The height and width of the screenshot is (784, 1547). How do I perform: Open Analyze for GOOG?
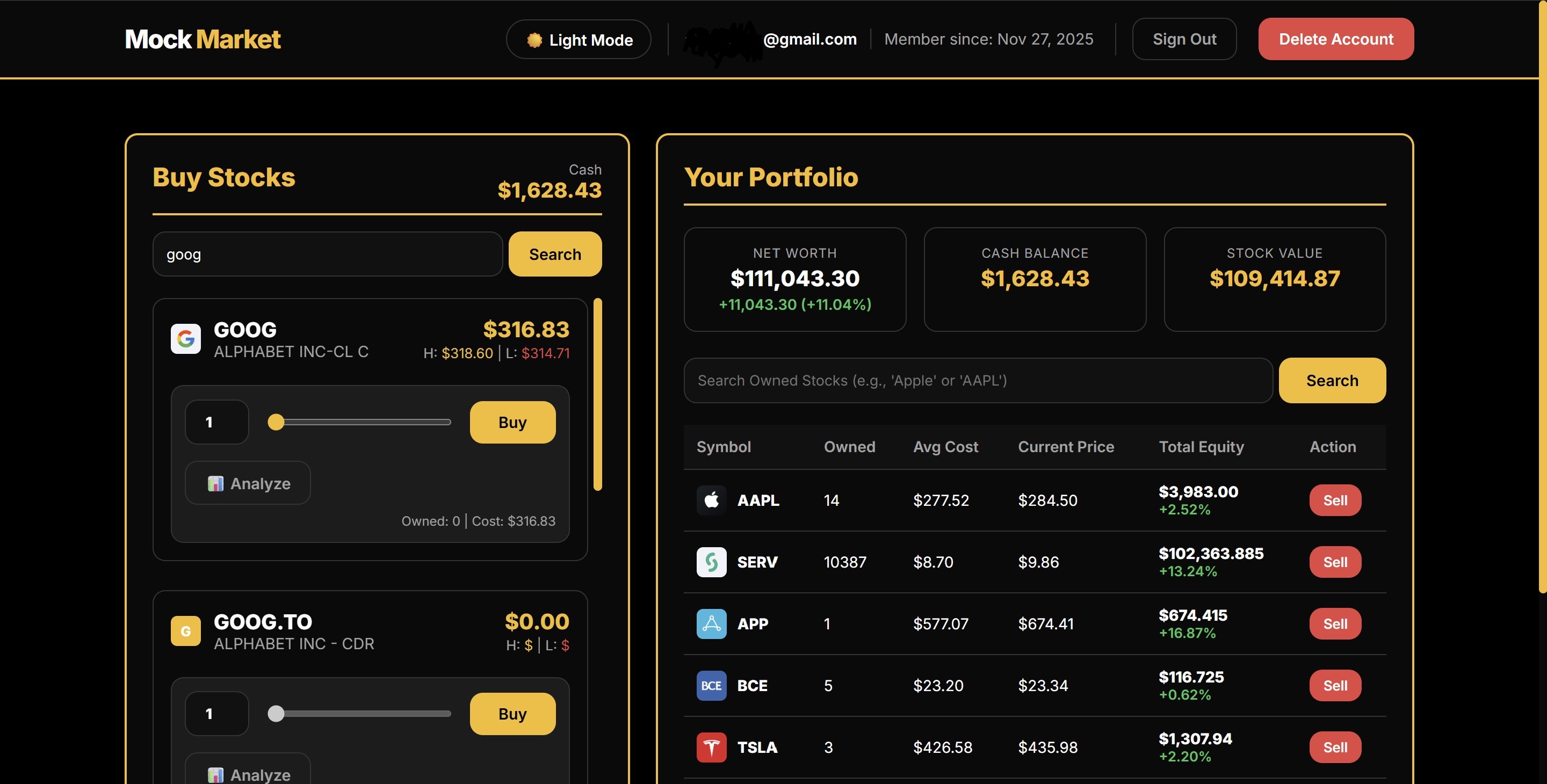coord(247,483)
